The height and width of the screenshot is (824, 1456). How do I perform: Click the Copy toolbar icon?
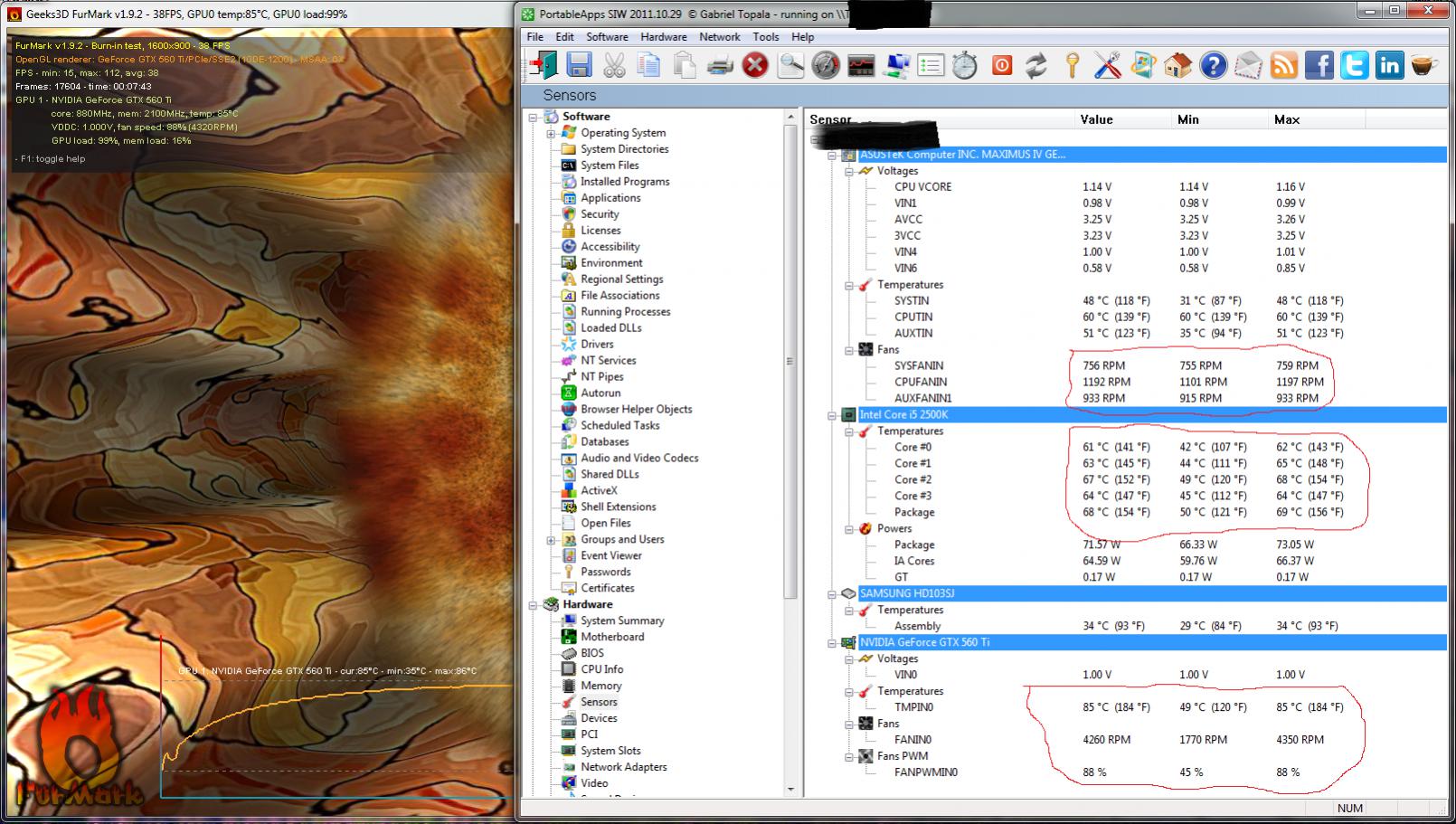[648, 65]
